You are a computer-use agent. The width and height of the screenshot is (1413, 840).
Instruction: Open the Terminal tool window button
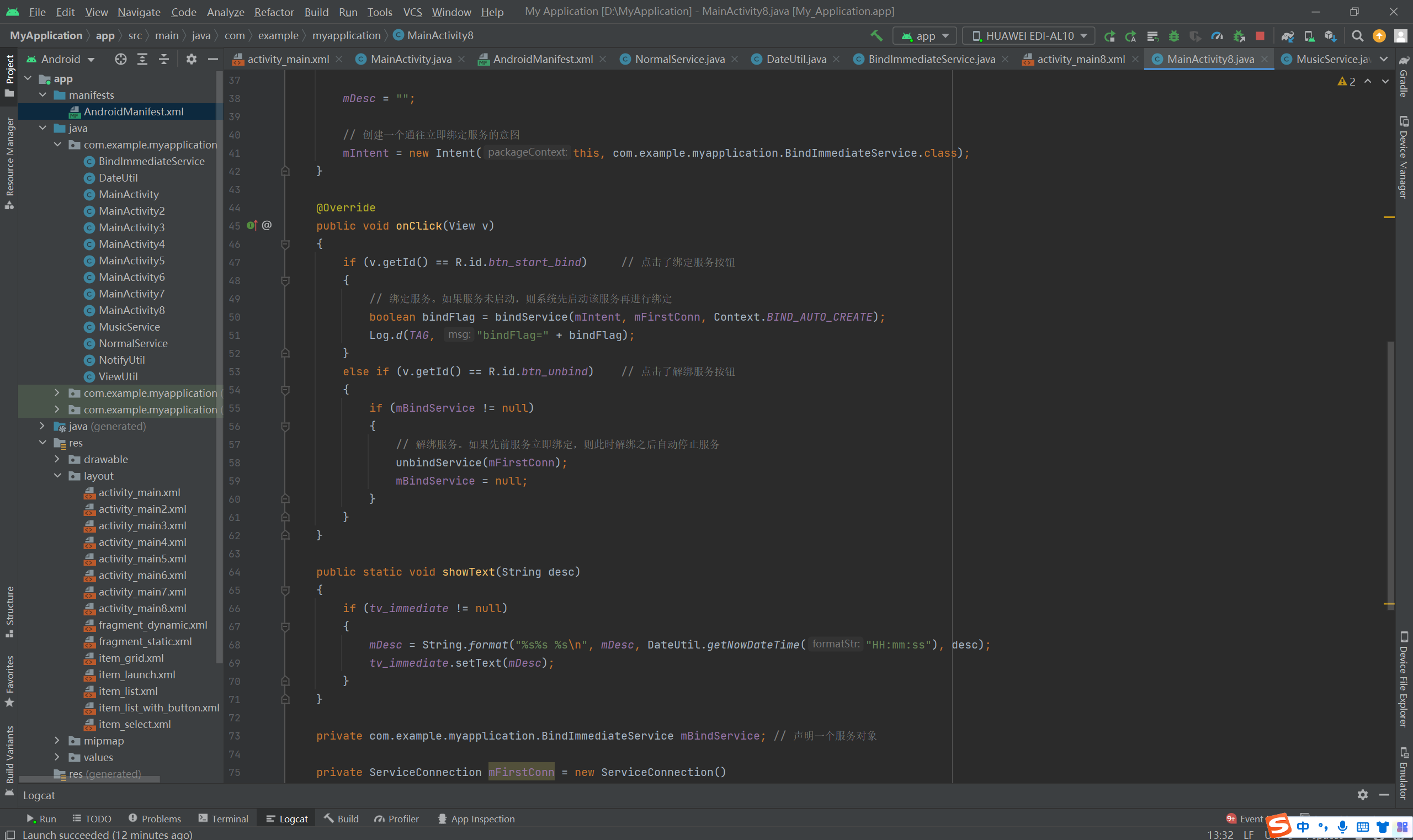point(224,818)
